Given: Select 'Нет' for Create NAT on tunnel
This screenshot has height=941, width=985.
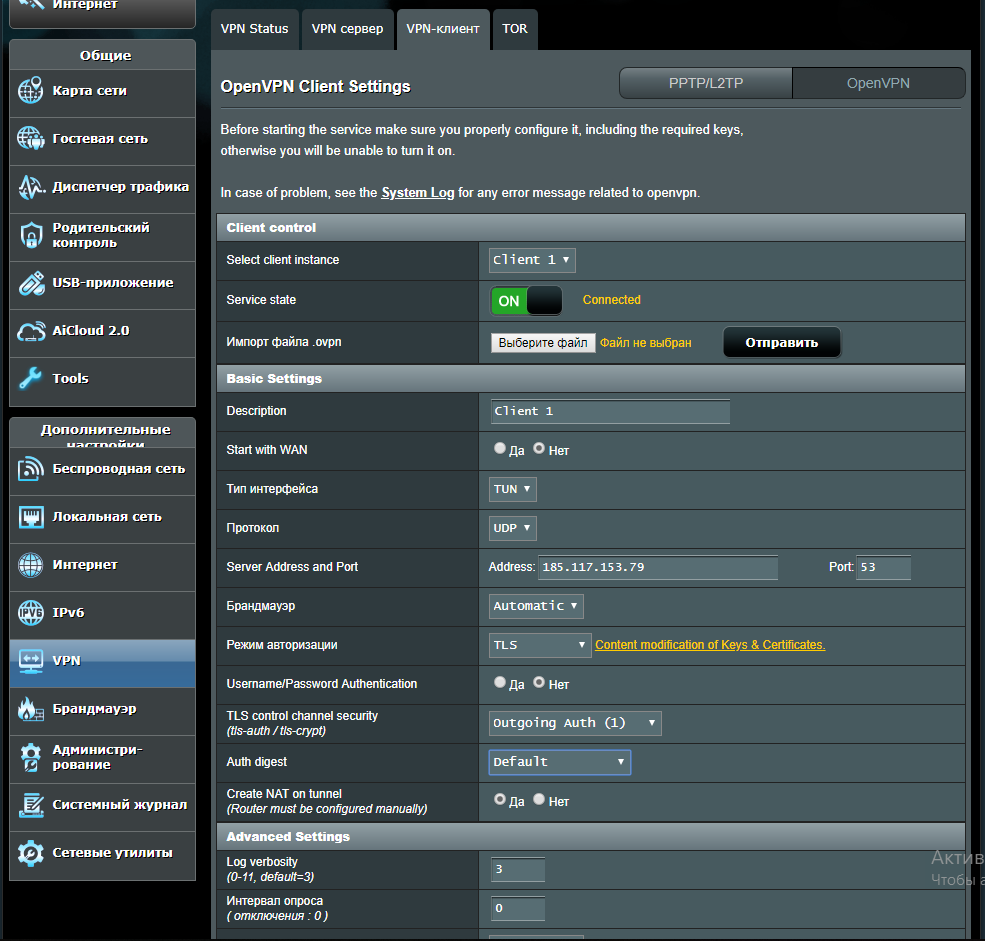Looking at the screenshot, I should 539,800.
